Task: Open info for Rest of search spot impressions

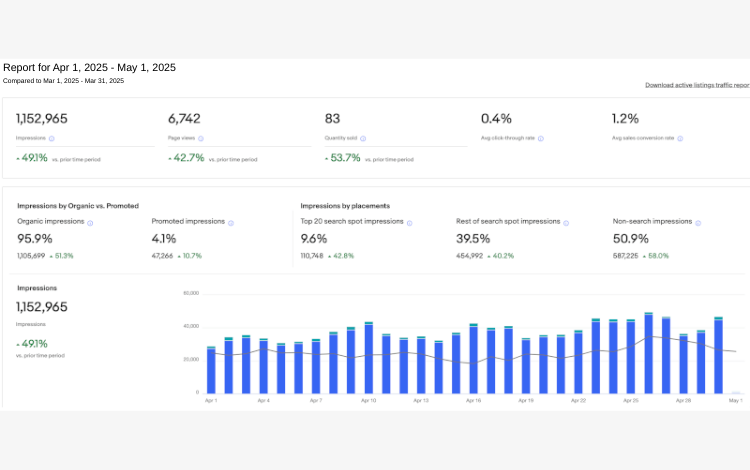Action: coord(566,223)
